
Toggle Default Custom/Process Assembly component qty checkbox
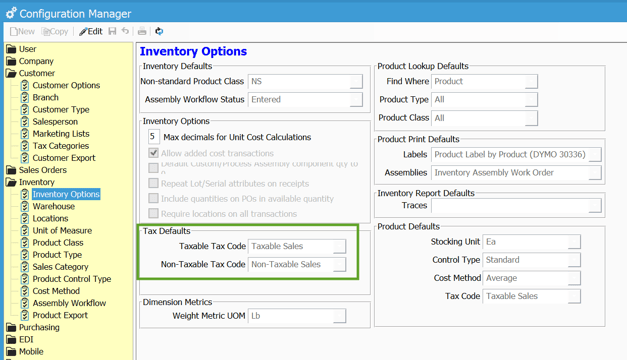pyautogui.click(x=153, y=168)
